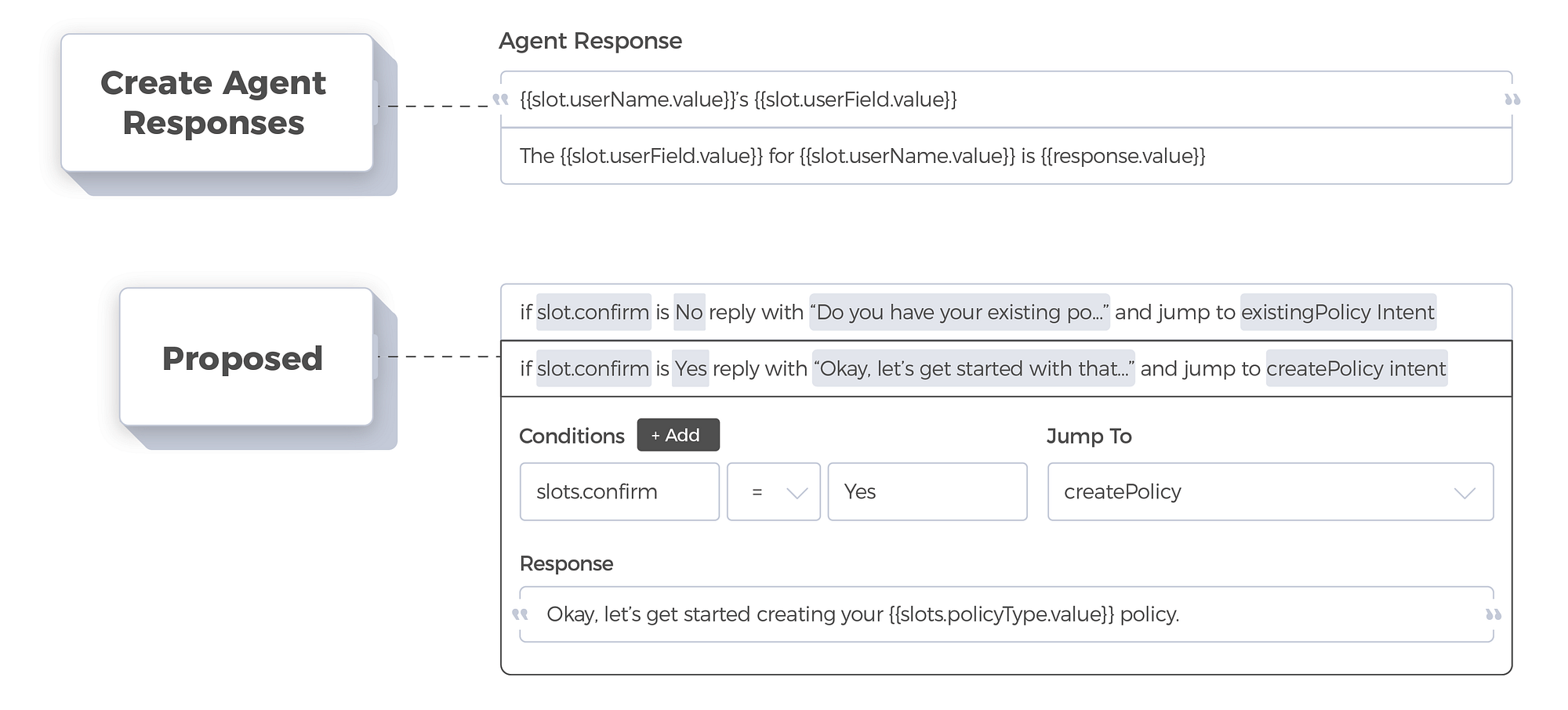
Task: Select the response.value agent response row
Action: [x=1006, y=156]
